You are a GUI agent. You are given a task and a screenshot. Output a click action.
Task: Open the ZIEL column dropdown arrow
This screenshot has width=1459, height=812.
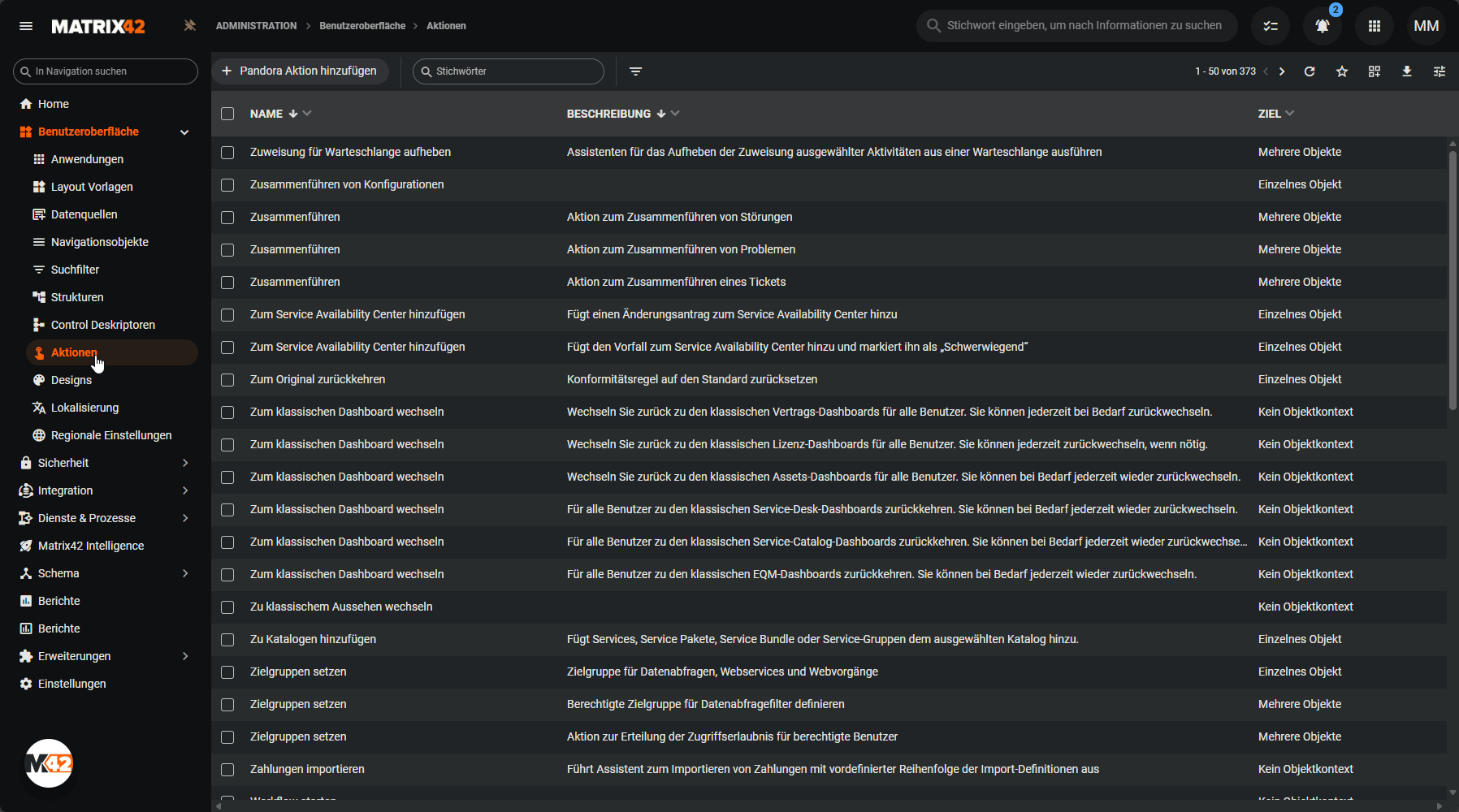(x=1290, y=114)
